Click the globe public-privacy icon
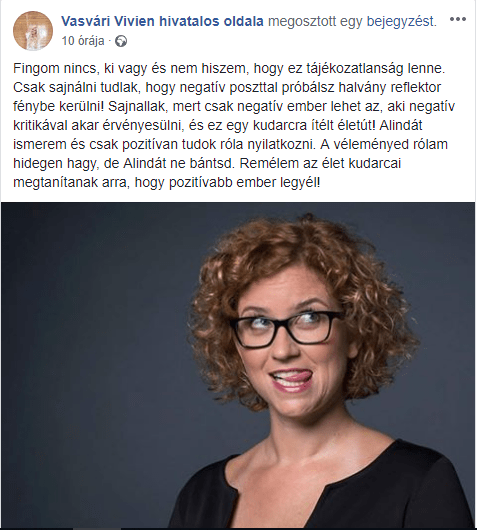Viewport: 477px width, 530px height. [x=121, y=41]
